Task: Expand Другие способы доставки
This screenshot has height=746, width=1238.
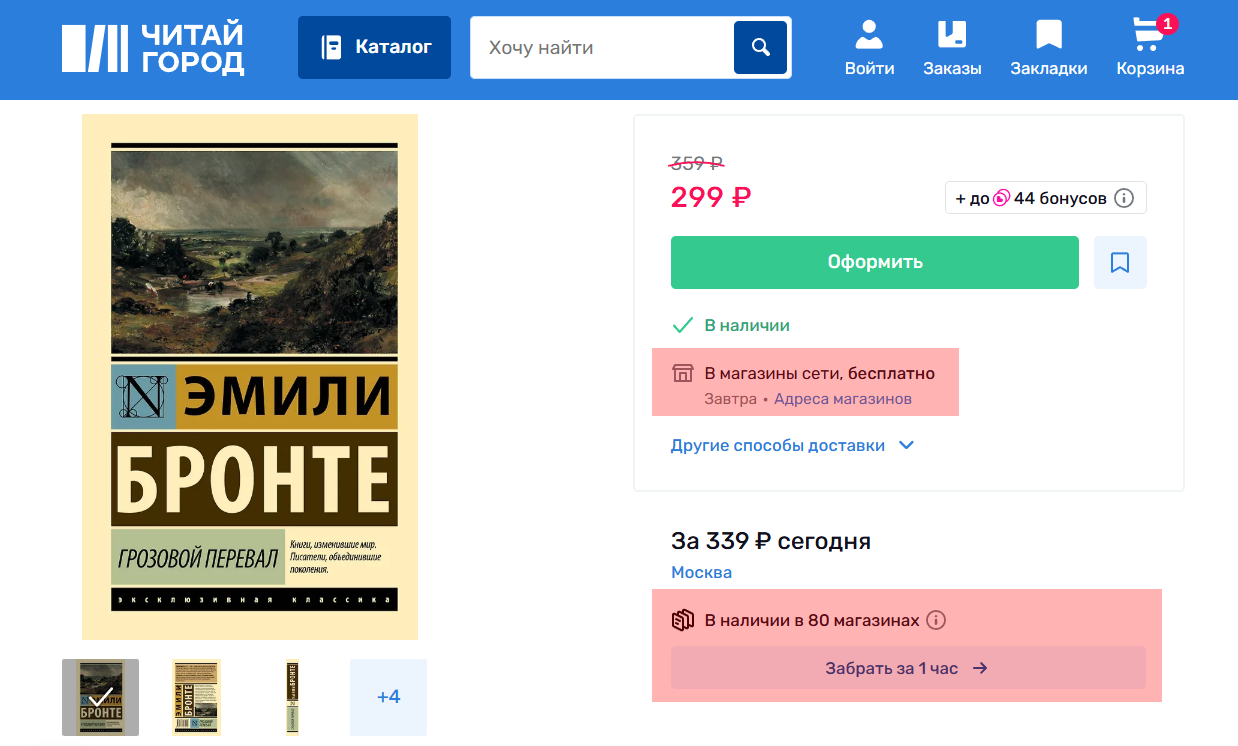Action: click(778, 446)
